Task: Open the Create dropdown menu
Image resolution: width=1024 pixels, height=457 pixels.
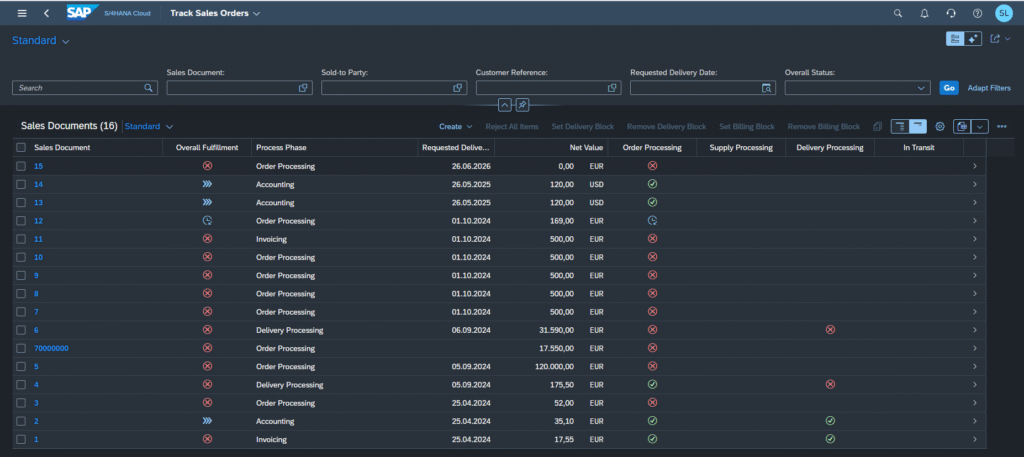Action: click(x=455, y=127)
